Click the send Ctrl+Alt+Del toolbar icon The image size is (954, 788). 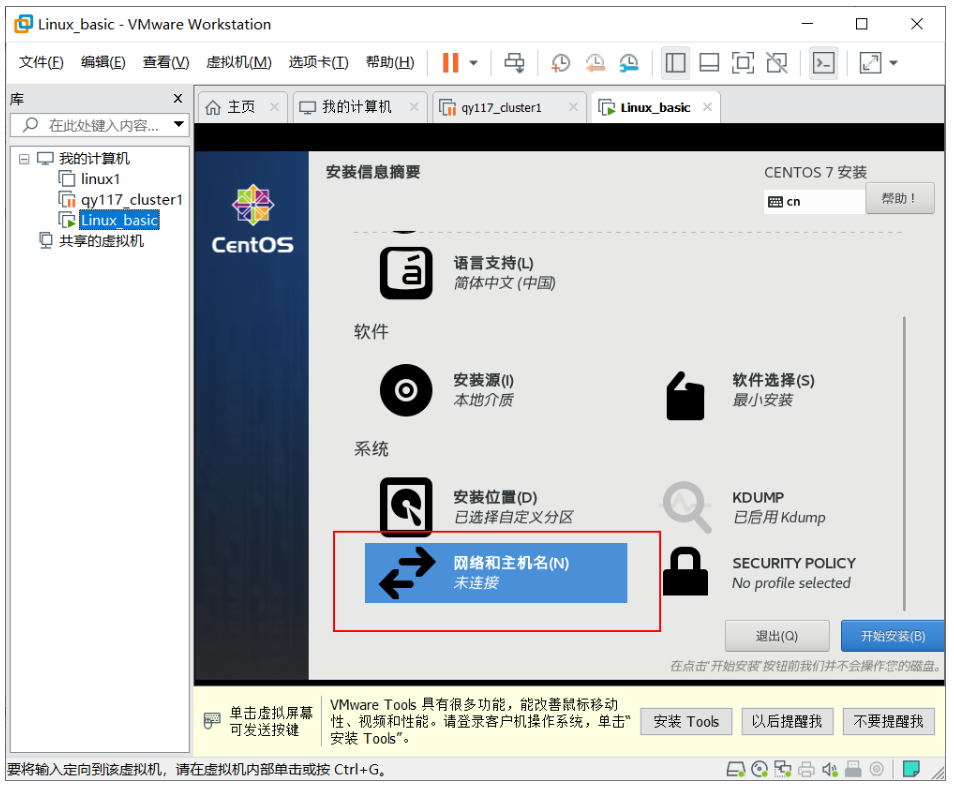[x=514, y=63]
